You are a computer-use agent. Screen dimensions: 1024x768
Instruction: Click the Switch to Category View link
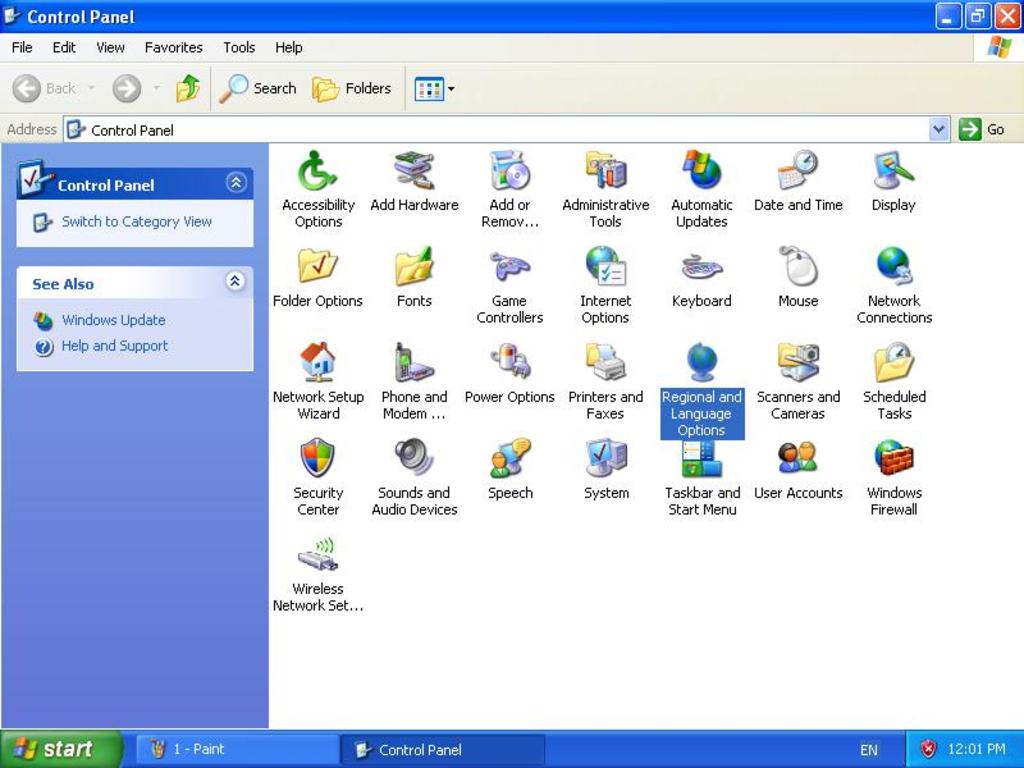tap(136, 221)
